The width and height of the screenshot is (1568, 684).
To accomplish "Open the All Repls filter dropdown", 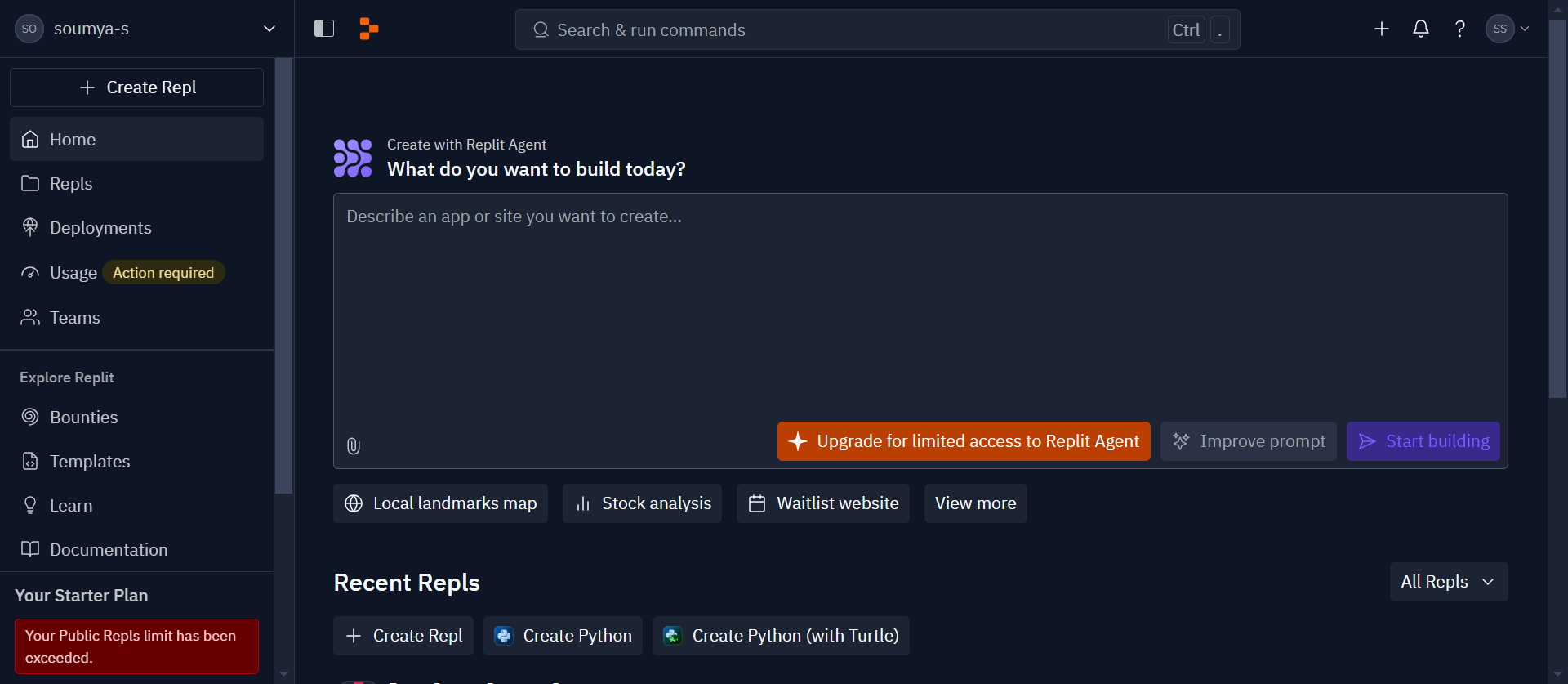I will 1449,582.
